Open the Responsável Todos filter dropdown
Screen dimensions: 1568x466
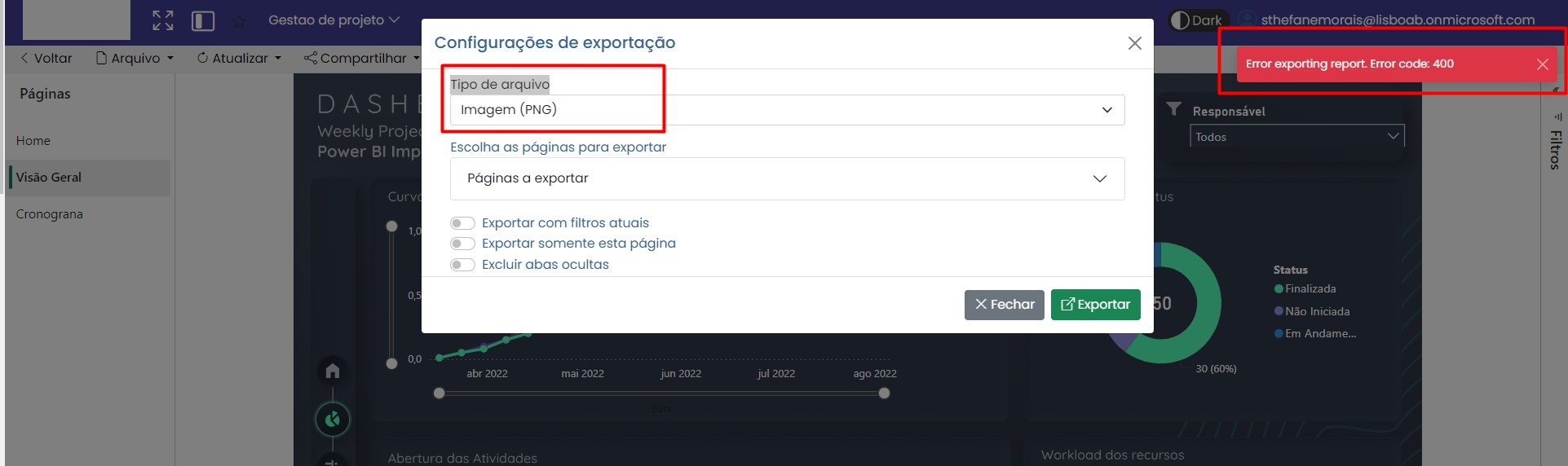[1296, 137]
